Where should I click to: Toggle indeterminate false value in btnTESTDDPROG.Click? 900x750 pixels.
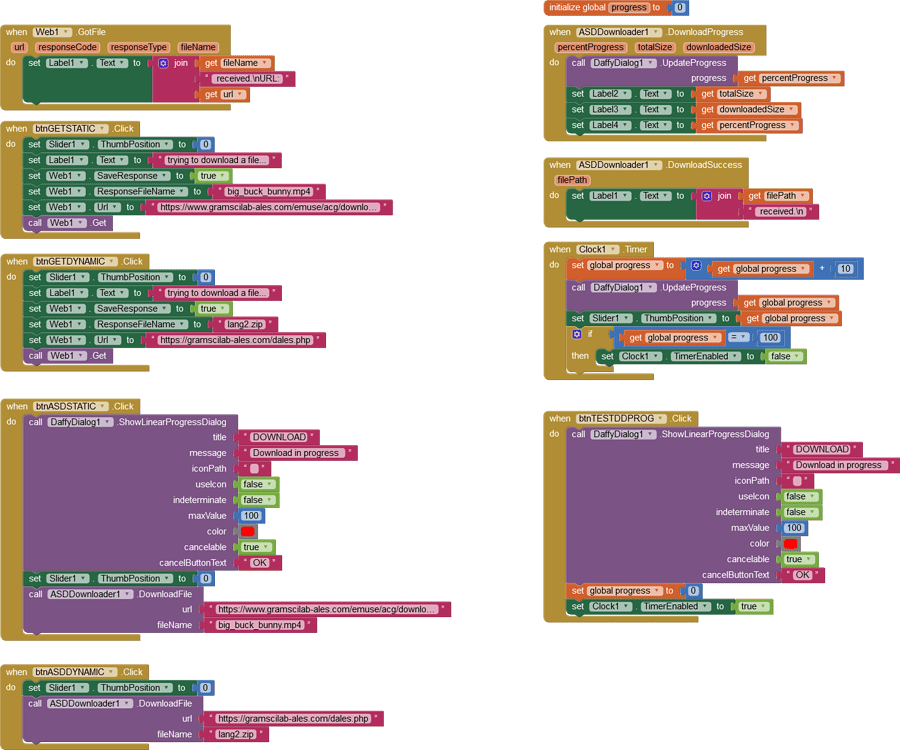tap(801, 512)
